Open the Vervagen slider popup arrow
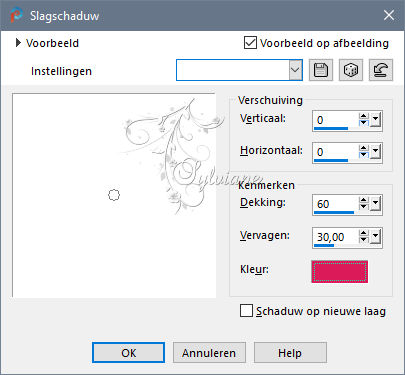The width and height of the screenshot is (405, 375). 376,237
